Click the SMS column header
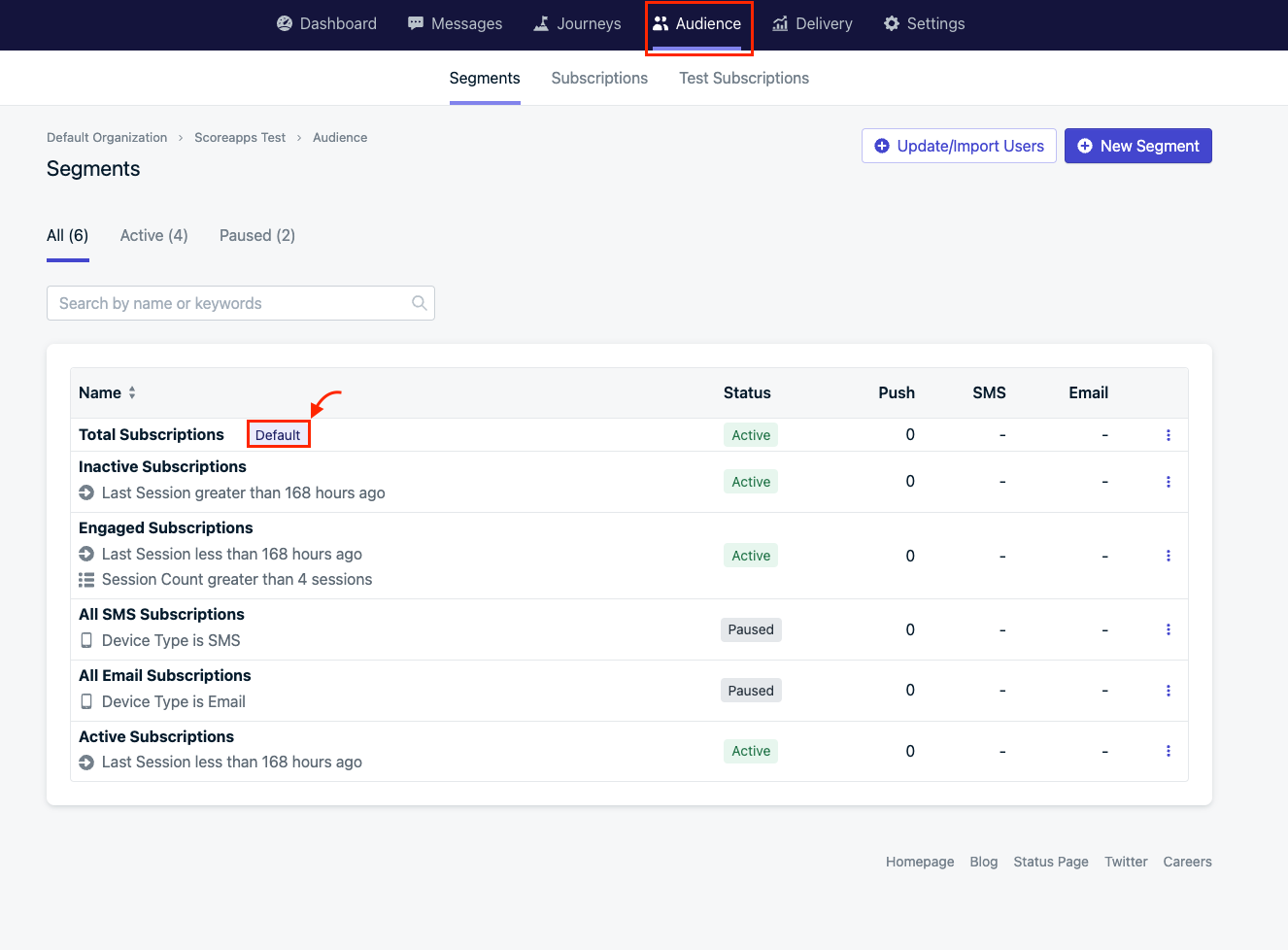This screenshot has height=950, width=1288. (x=989, y=392)
